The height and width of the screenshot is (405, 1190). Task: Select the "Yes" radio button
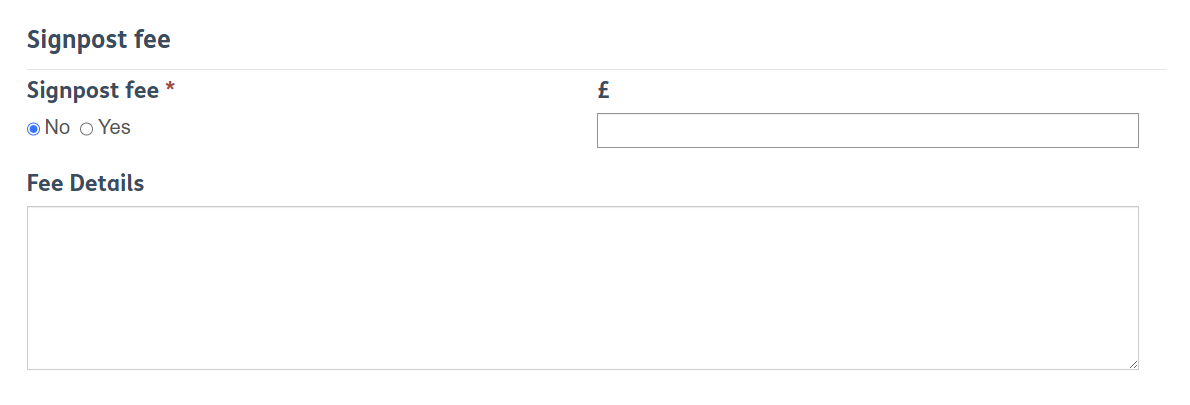(x=87, y=129)
